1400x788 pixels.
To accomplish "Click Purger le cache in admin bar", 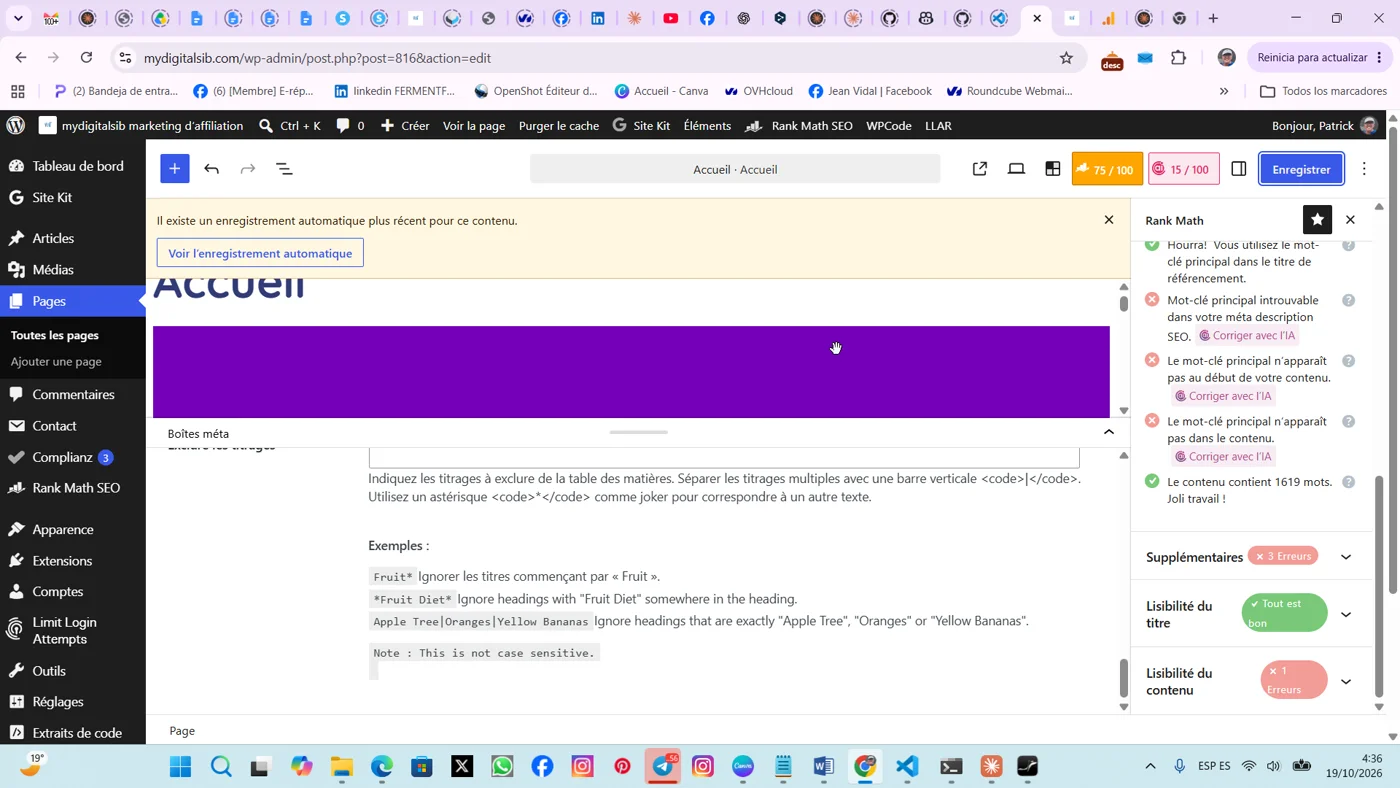I will [559, 126].
